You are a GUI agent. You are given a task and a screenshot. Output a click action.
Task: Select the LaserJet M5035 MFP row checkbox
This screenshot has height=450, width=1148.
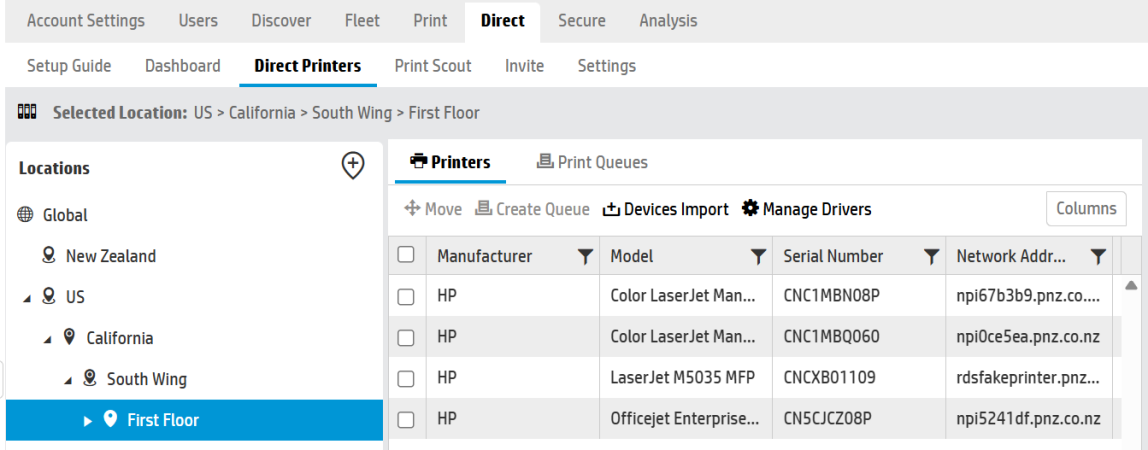coord(406,379)
